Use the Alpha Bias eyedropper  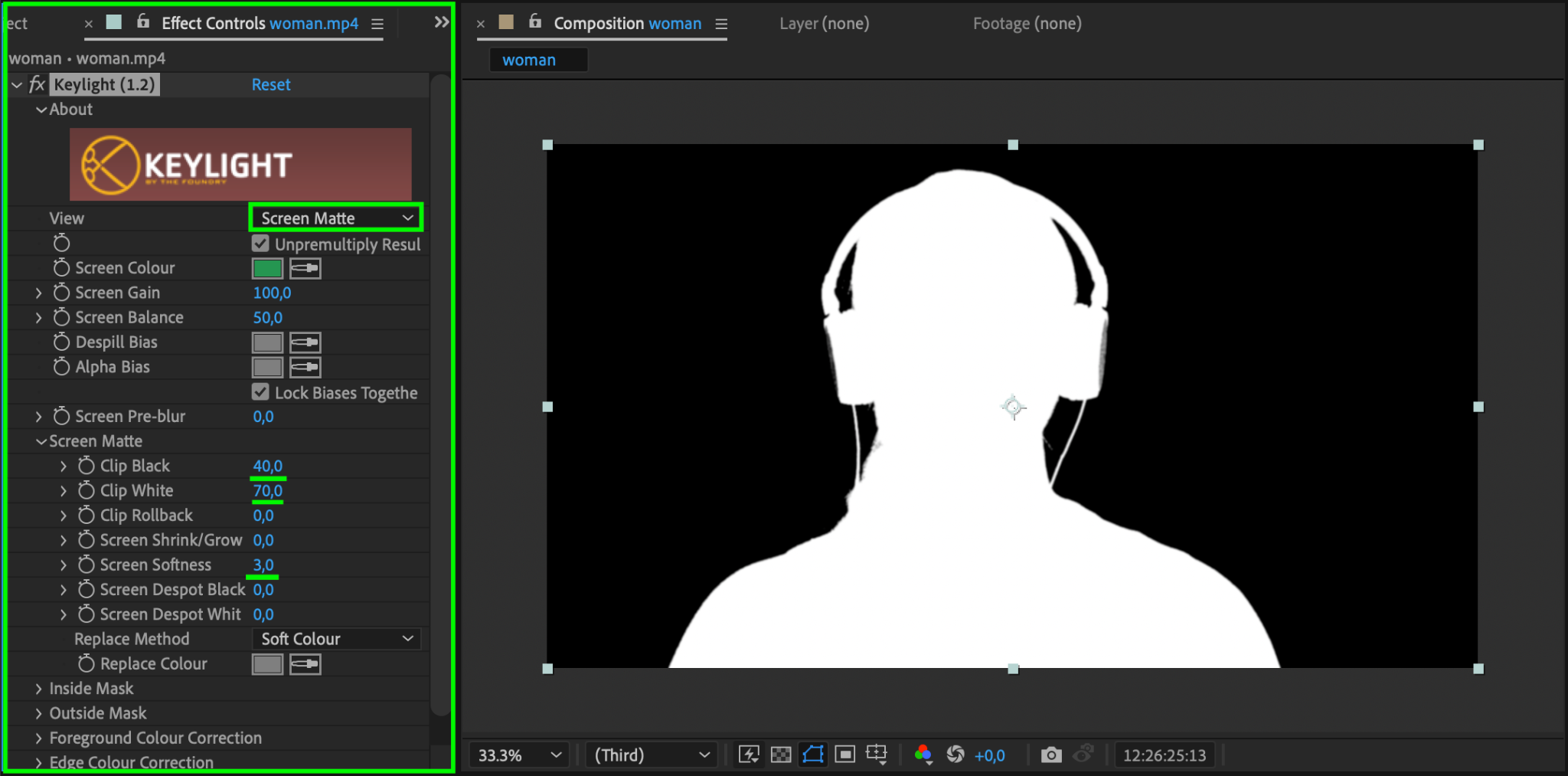tap(305, 367)
